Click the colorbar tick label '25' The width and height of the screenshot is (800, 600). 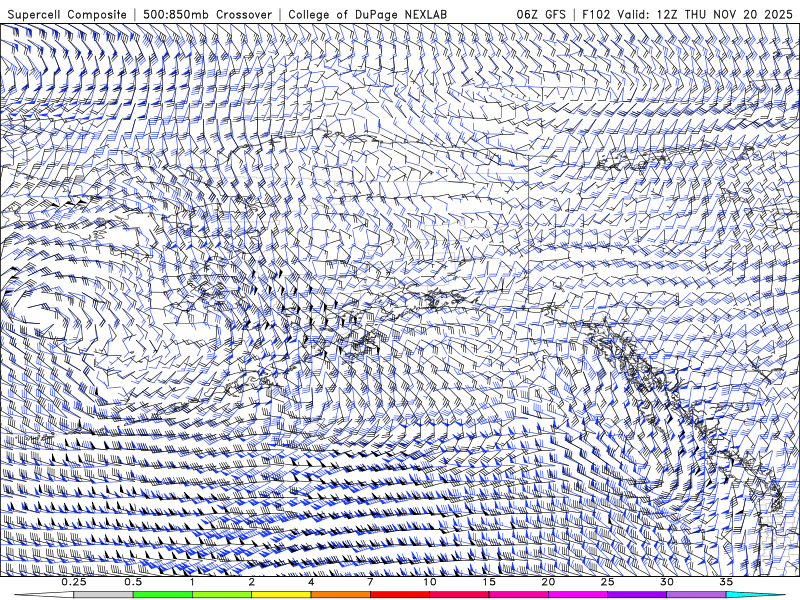[x=607, y=582]
